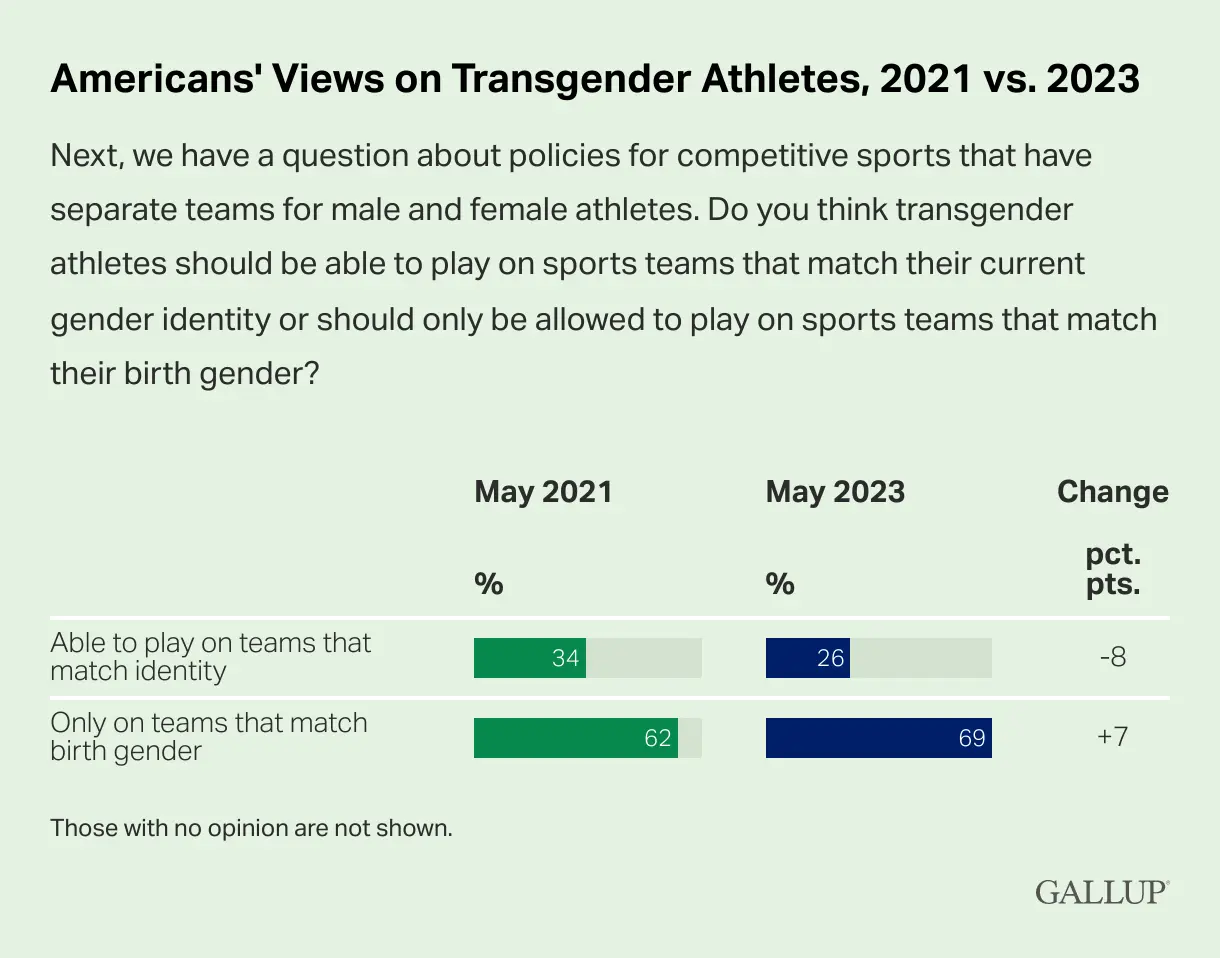Click the light remainder of the 26 bar

[x=921, y=658]
